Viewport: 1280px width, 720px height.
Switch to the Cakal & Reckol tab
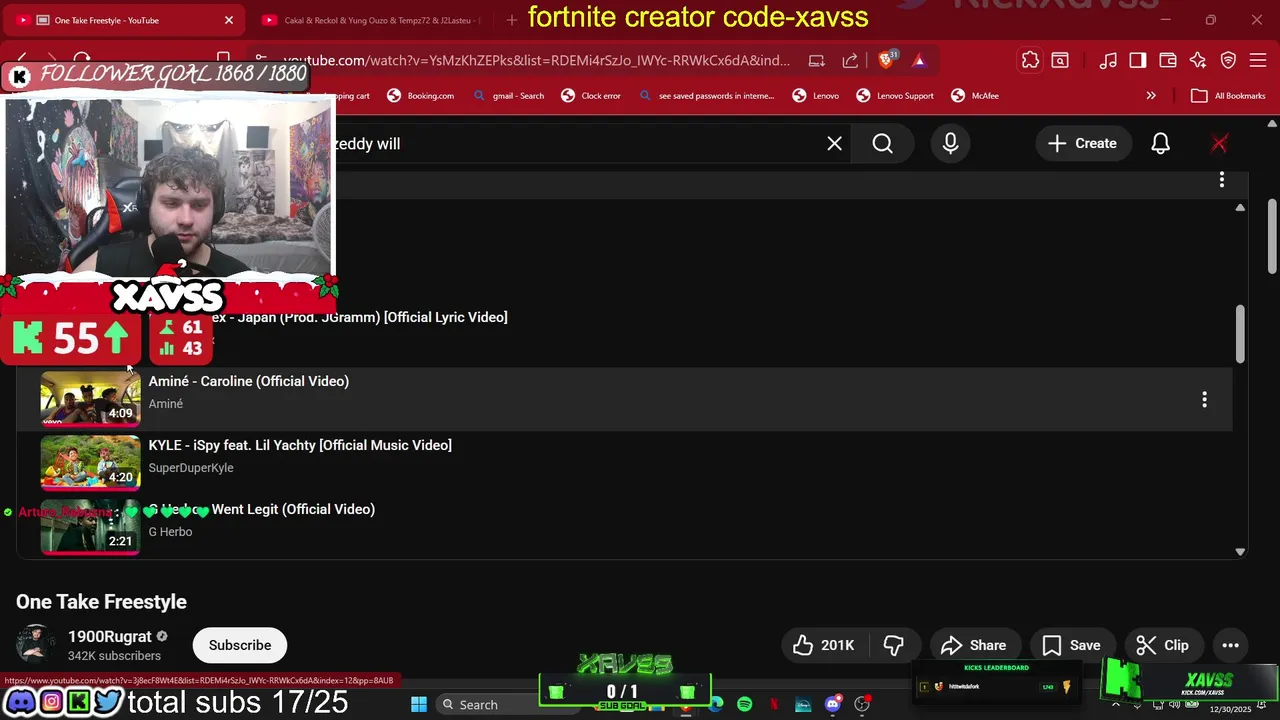[370, 20]
